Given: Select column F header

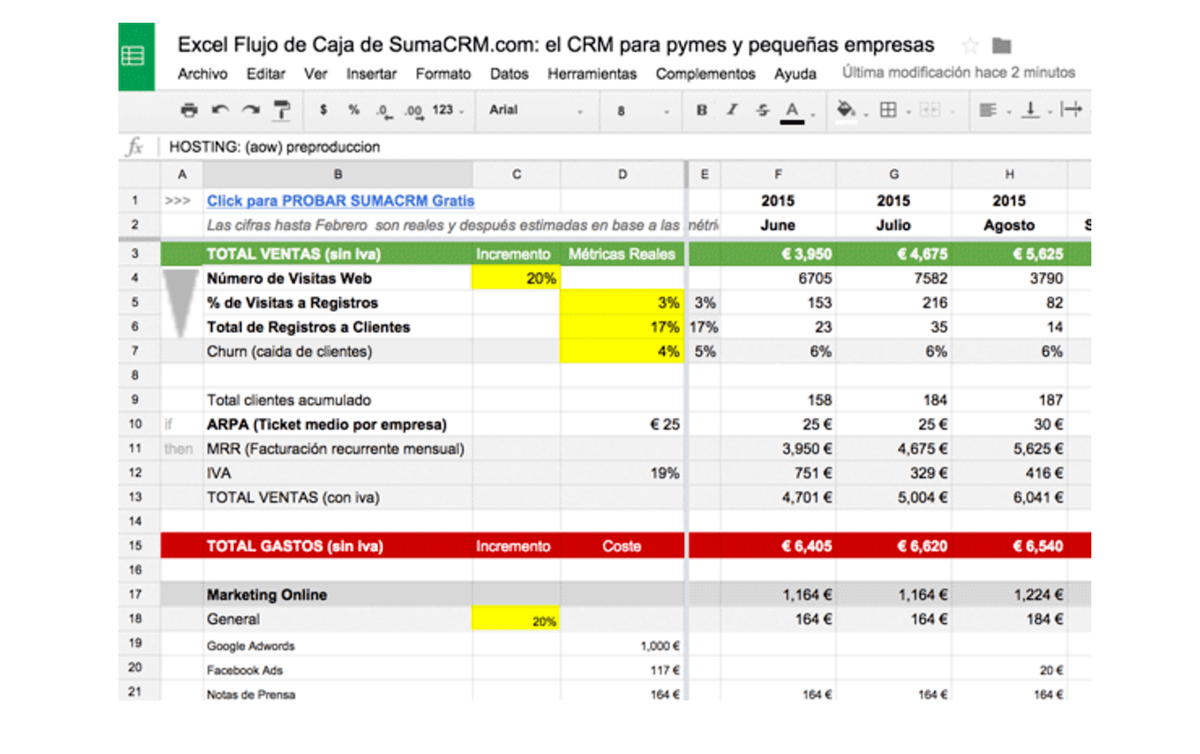Looking at the screenshot, I should 778,175.
